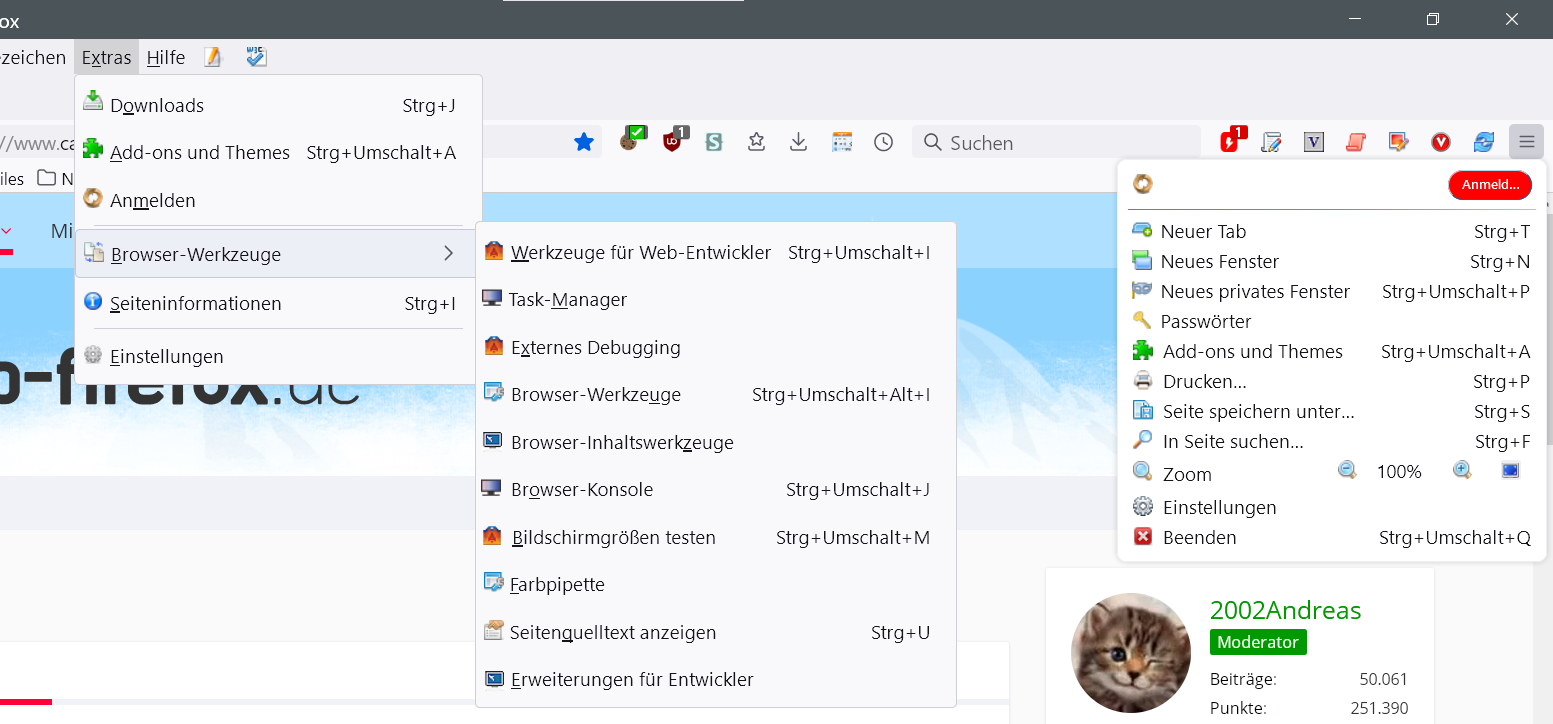Open the 2002Andreas profile link

point(1285,610)
